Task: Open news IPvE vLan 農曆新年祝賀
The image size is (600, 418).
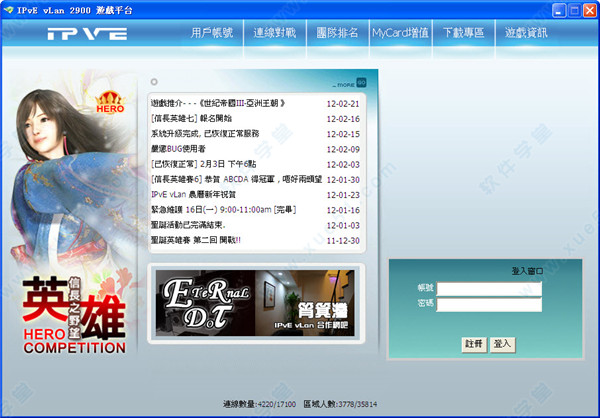Action: coord(193,194)
